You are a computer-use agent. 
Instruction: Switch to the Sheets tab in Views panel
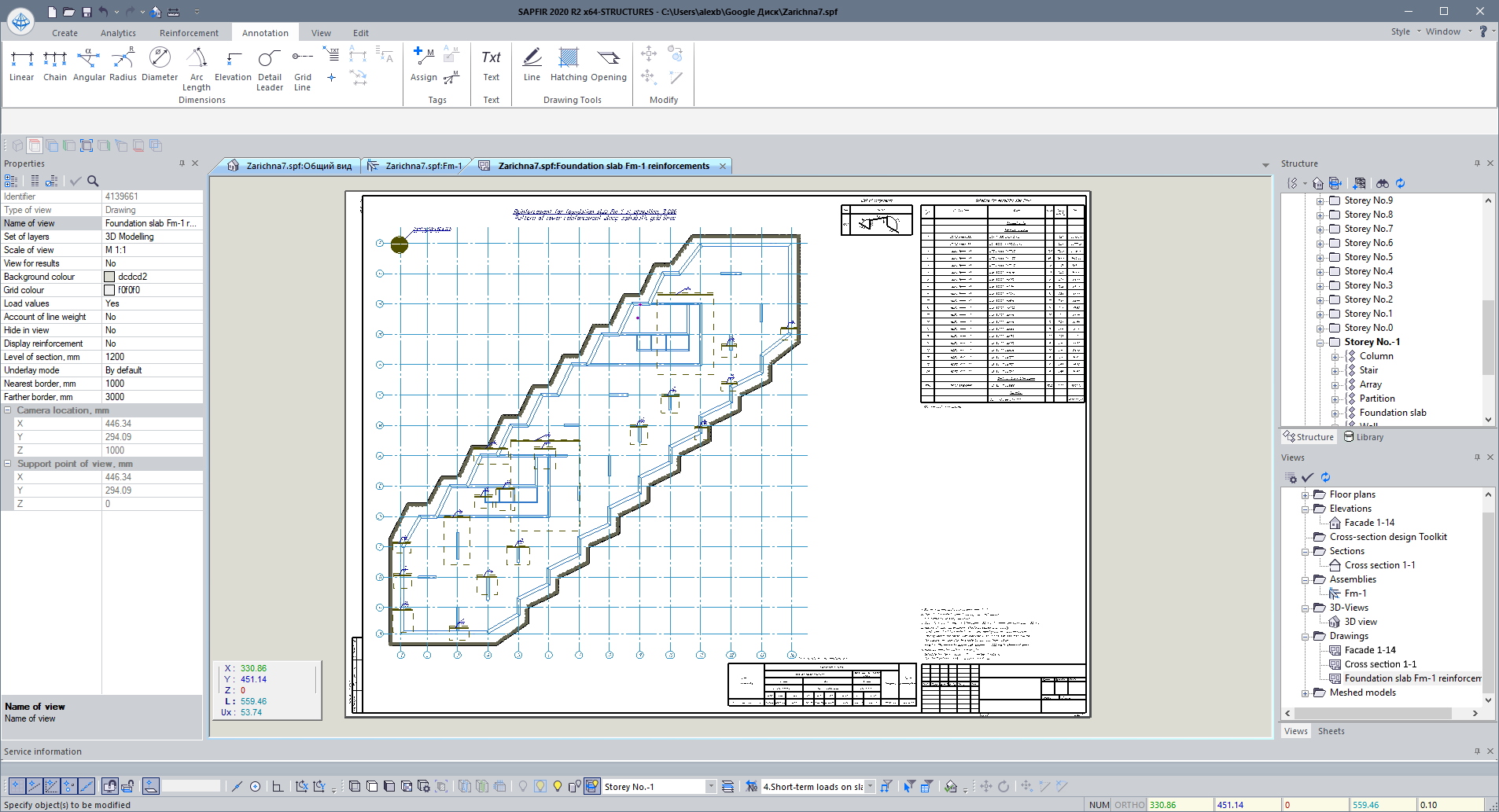tap(1331, 730)
